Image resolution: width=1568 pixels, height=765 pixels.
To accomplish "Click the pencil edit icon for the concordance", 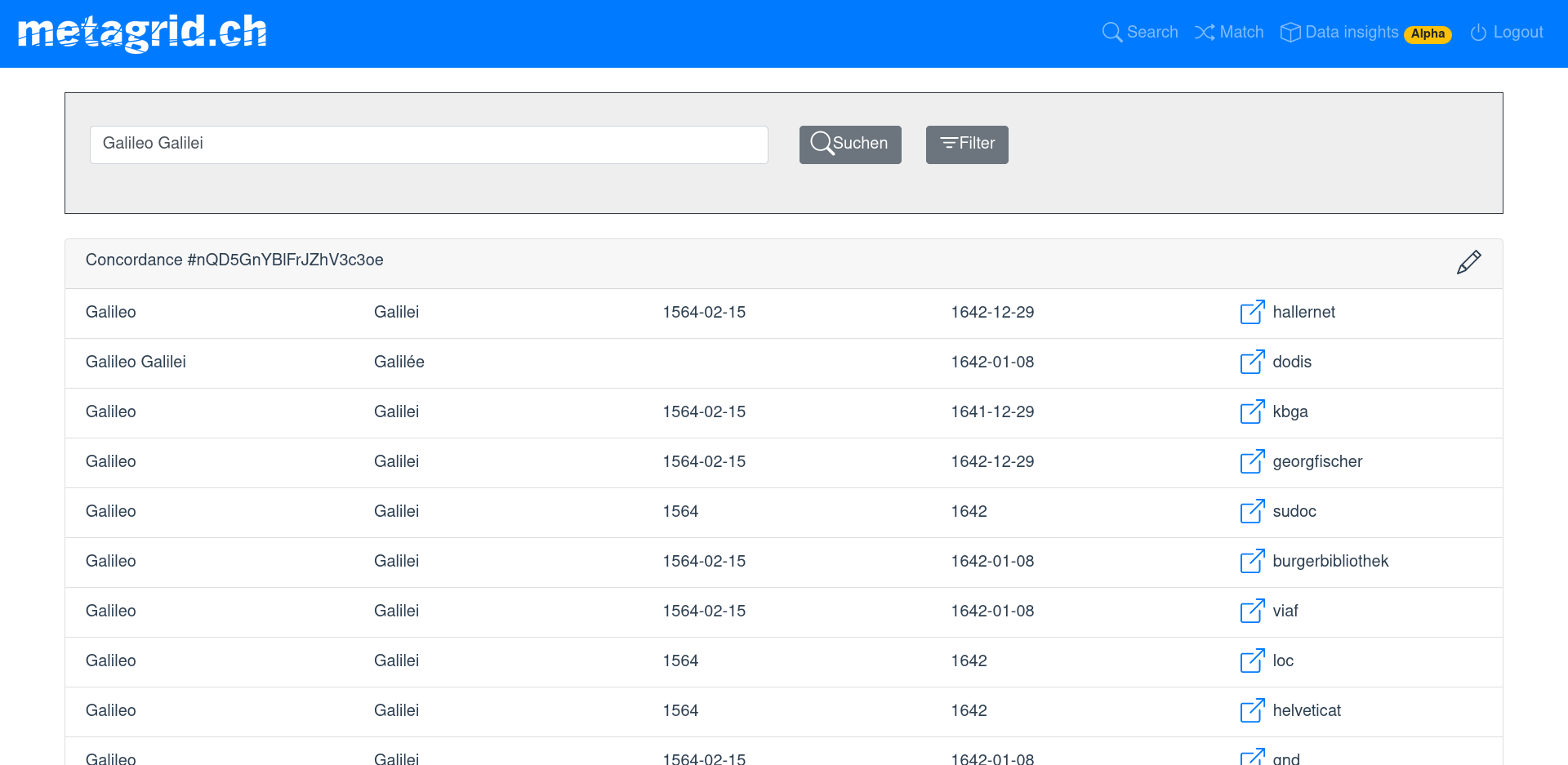I will [x=1468, y=262].
